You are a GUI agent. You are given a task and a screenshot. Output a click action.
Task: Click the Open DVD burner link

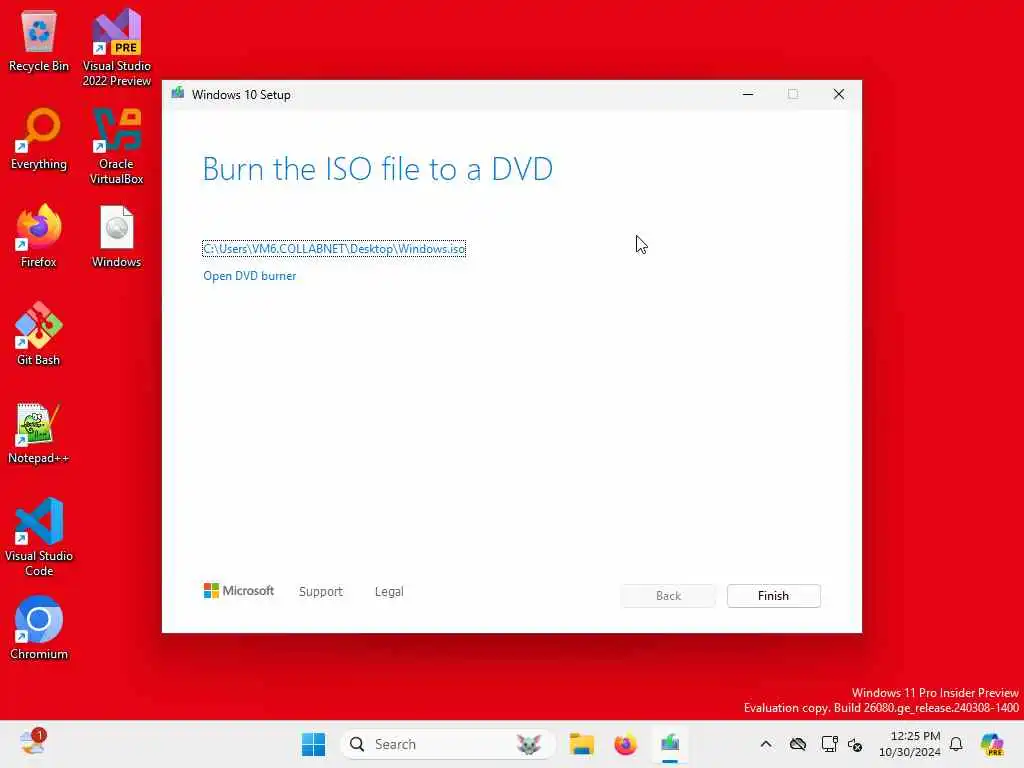[249, 276]
